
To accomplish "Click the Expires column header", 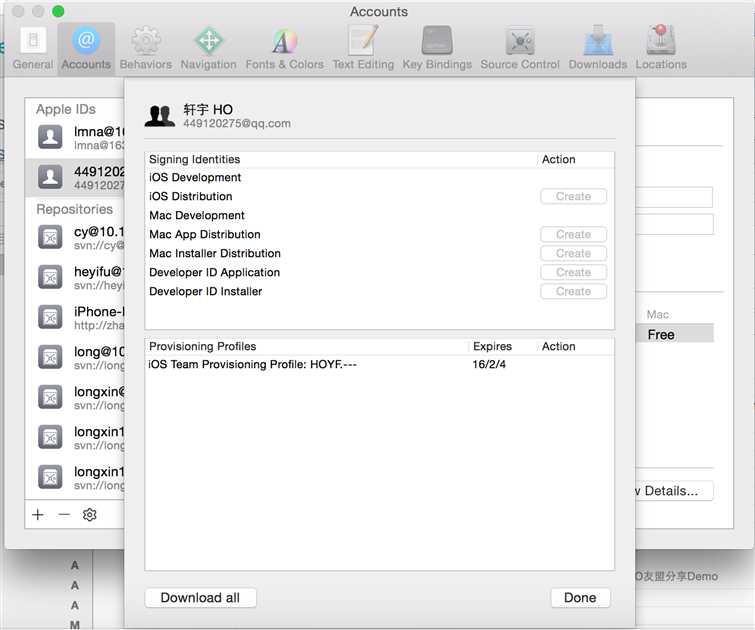I will tap(502, 346).
